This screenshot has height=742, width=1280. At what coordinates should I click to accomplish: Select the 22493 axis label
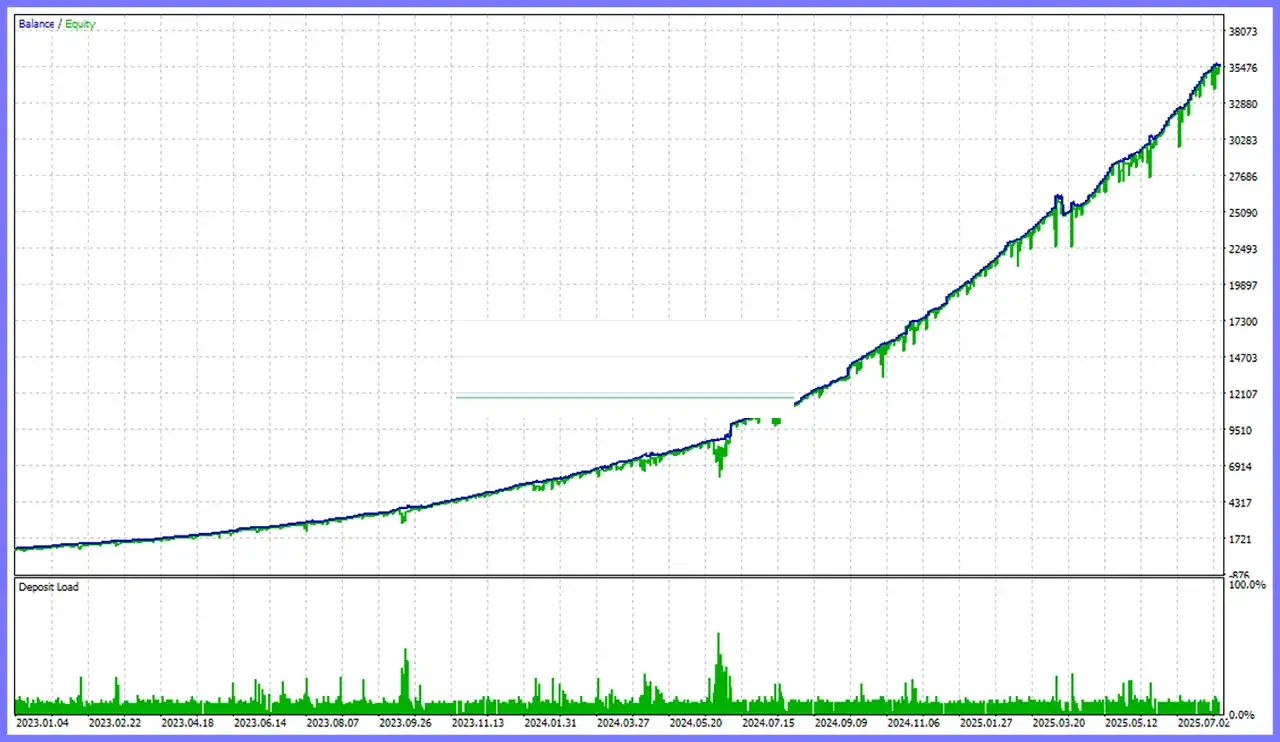click(x=1245, y=250)
